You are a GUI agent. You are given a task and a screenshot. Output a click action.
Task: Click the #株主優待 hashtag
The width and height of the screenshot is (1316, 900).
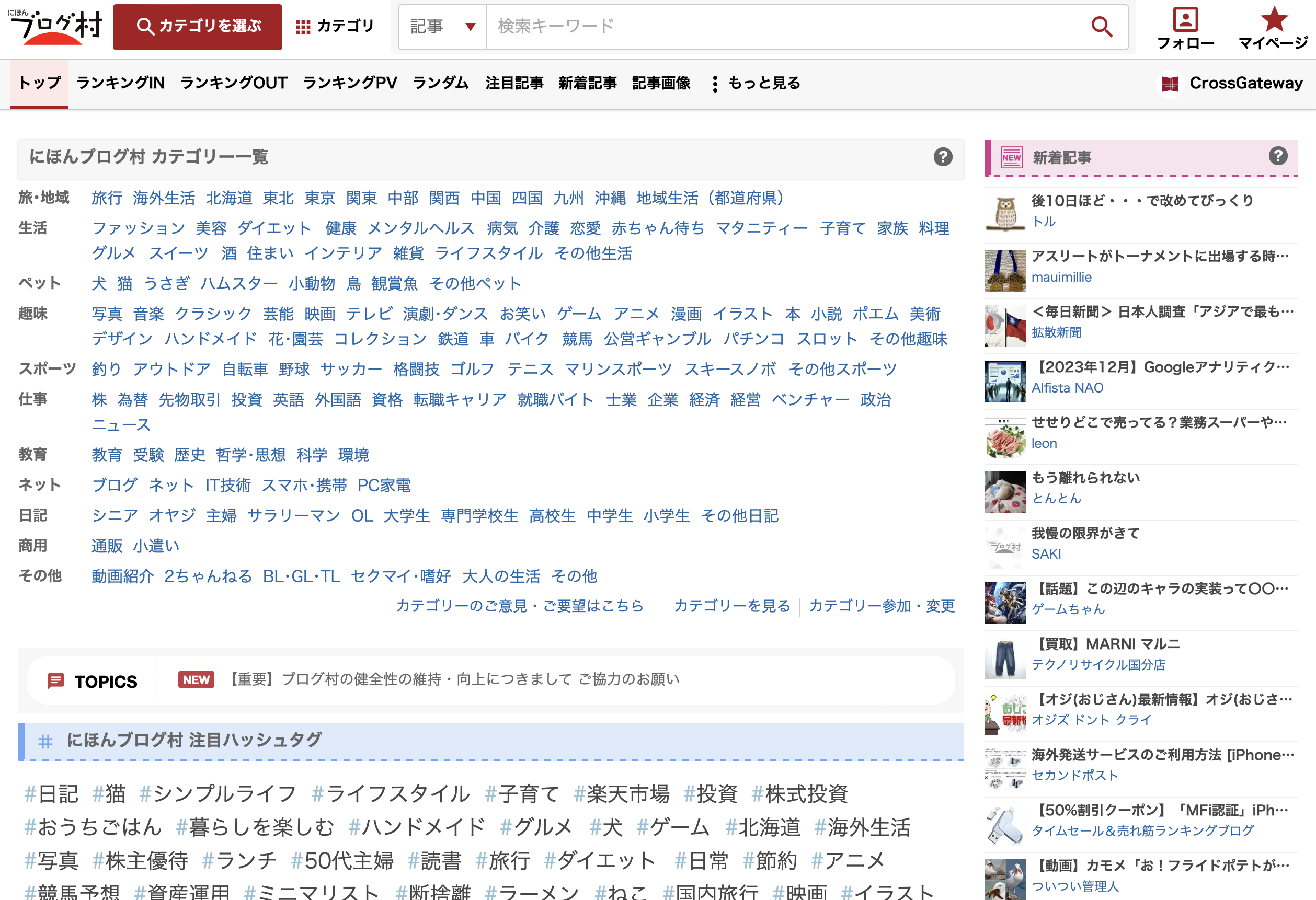[140, 861]
